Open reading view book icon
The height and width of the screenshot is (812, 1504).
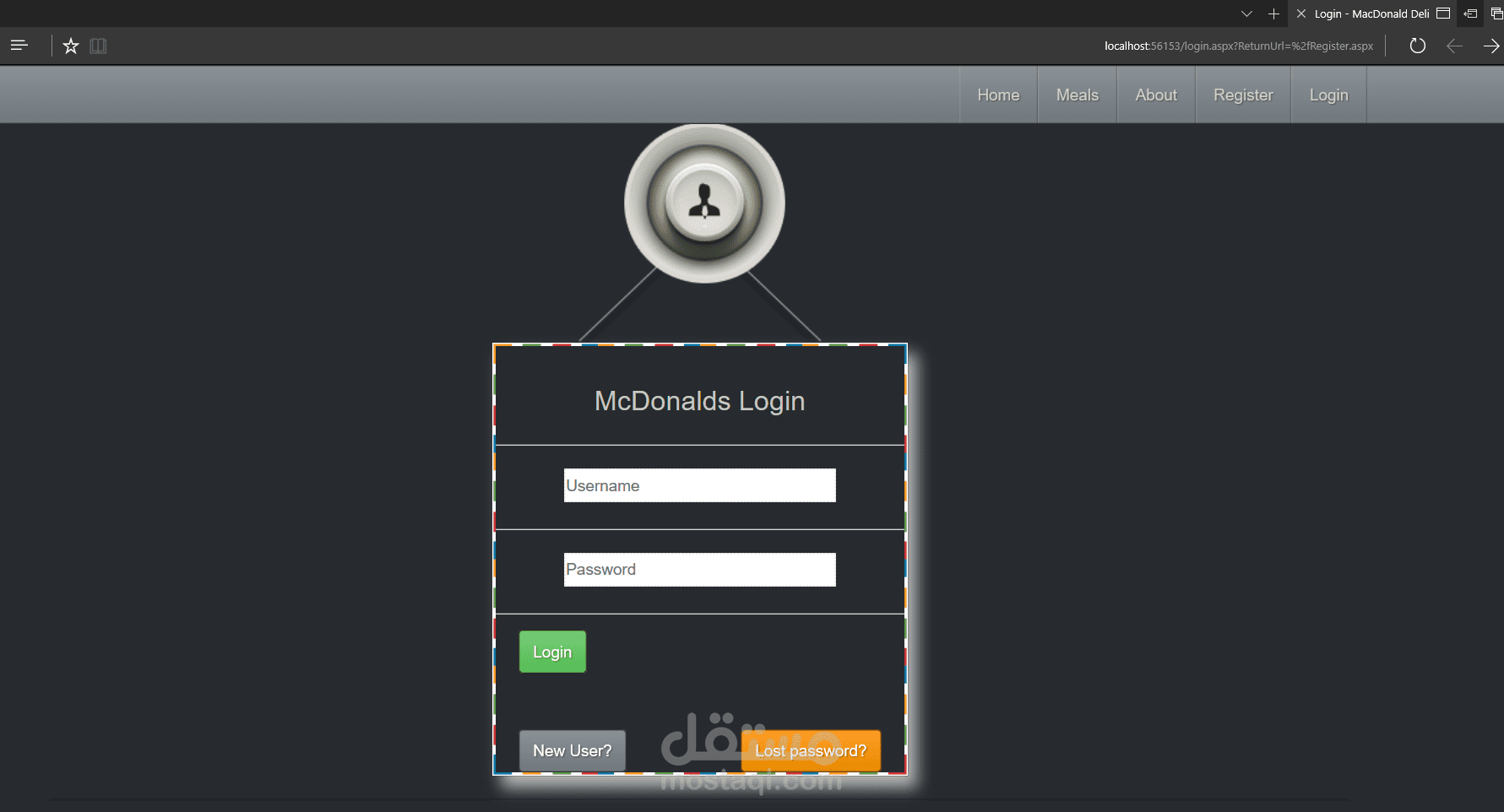pyautogui.click(x=98, y=46)
